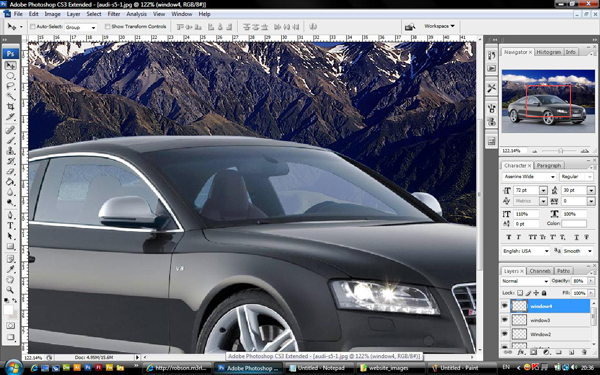Screen dimensions: 600x375
Task: Hide the window4 layer
Action: click(505, 306)
